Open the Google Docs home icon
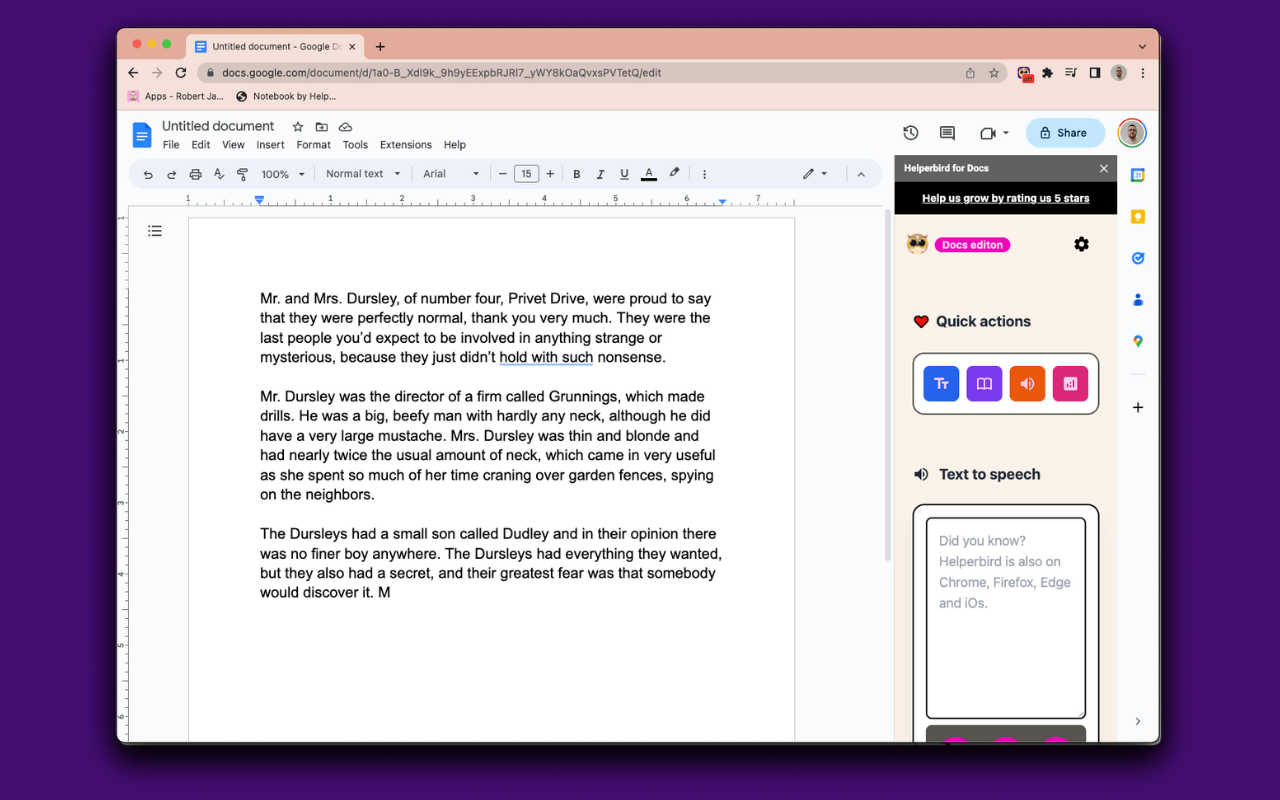 (142, 135)
